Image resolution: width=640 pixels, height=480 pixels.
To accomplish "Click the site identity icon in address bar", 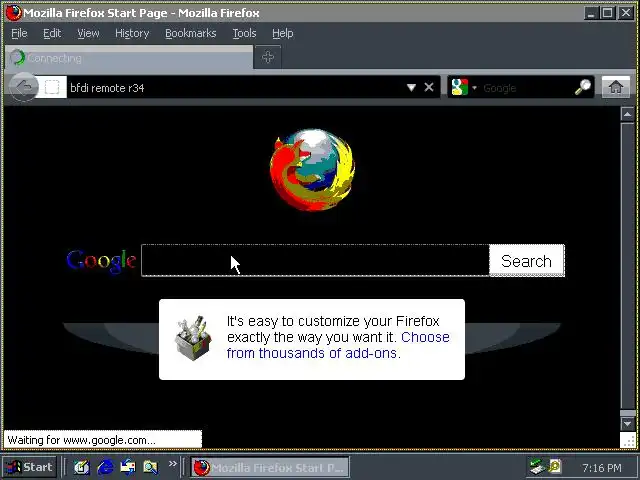I will tap(52, 87).
